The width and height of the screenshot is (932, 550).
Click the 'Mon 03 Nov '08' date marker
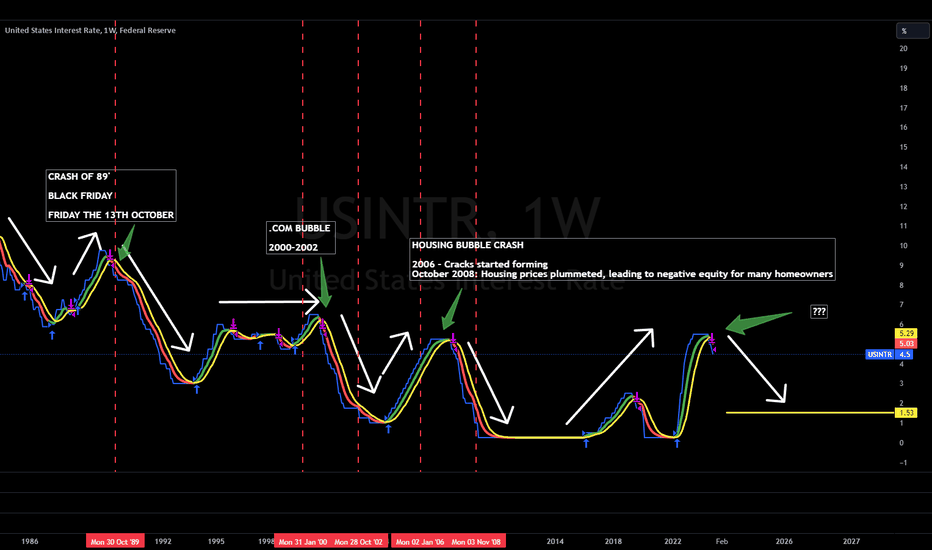[476, 542]
